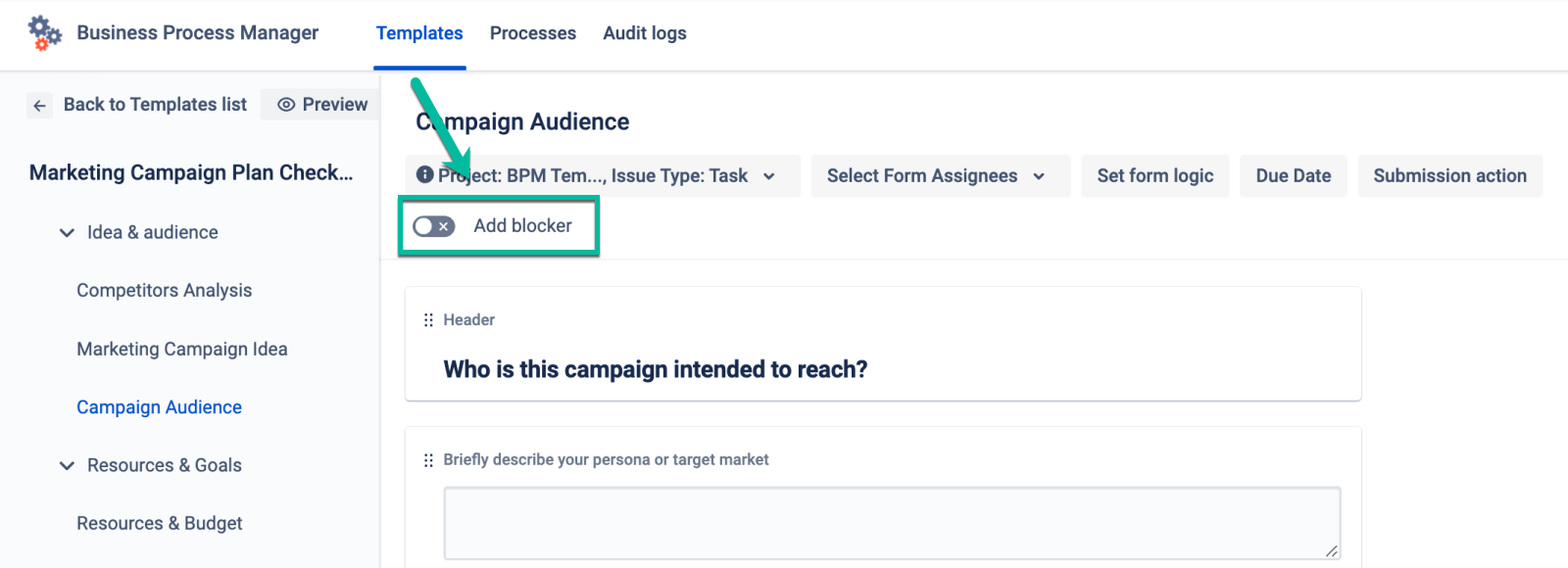Viewport: 1568px width, 568px height.
Task: Switch to the Processes tab
Action: point(532,33)
